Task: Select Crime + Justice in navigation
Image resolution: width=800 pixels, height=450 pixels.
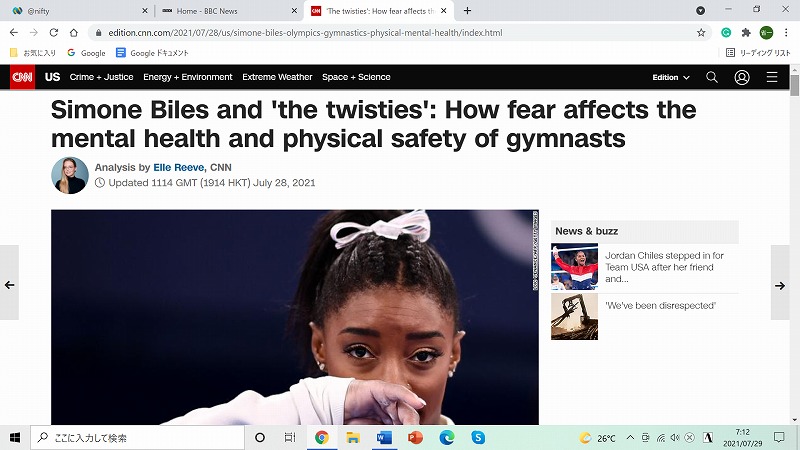Action: click(102, 77)
